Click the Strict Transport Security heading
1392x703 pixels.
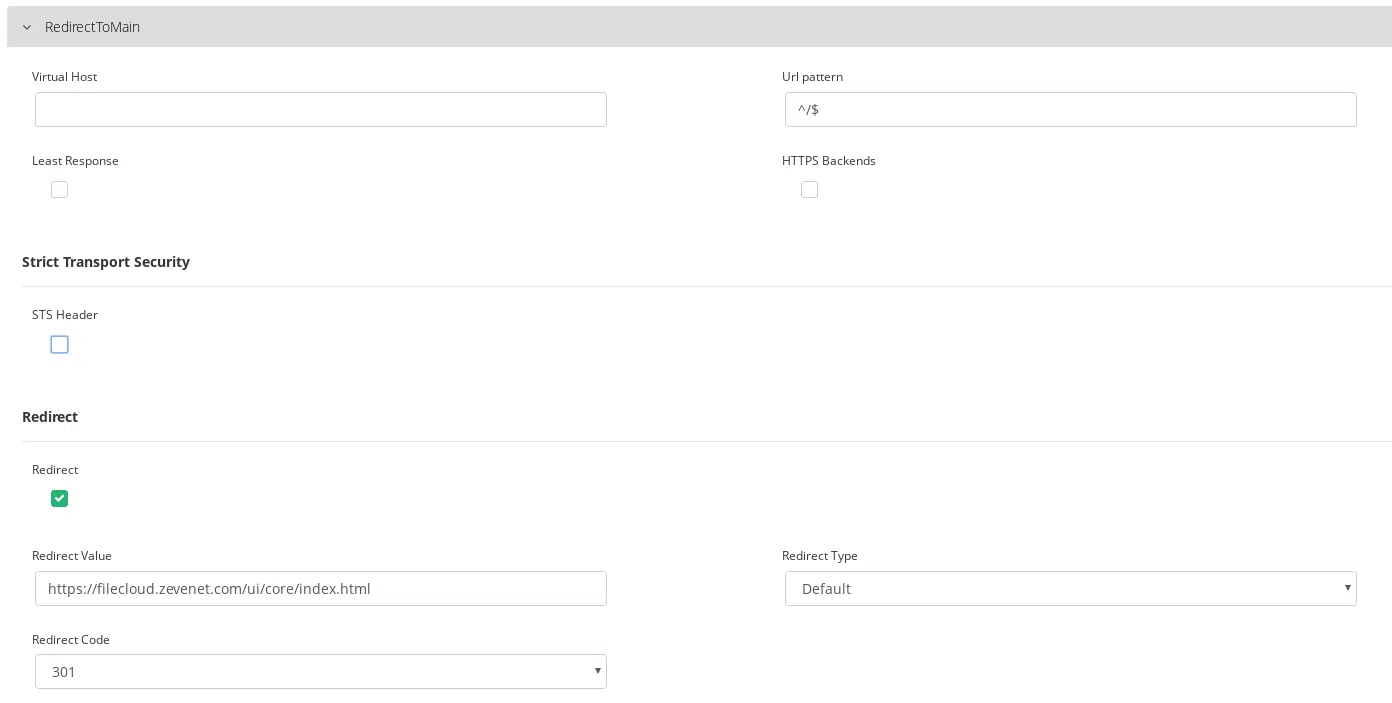106,262
